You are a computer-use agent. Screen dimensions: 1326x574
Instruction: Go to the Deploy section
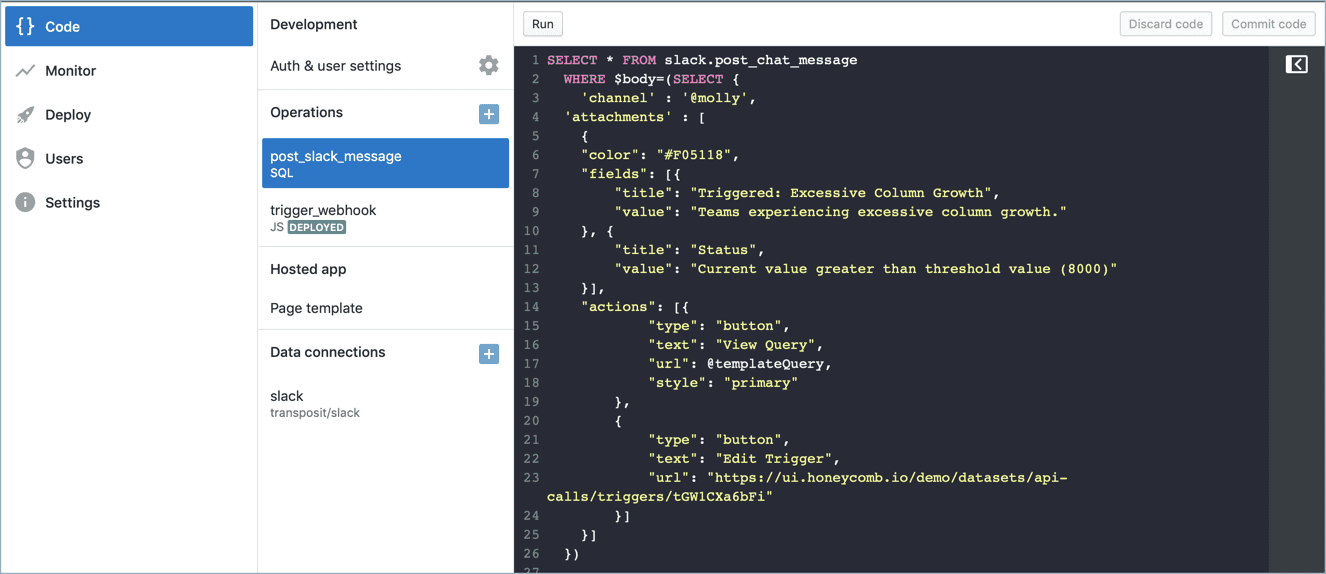click(68, 115)
